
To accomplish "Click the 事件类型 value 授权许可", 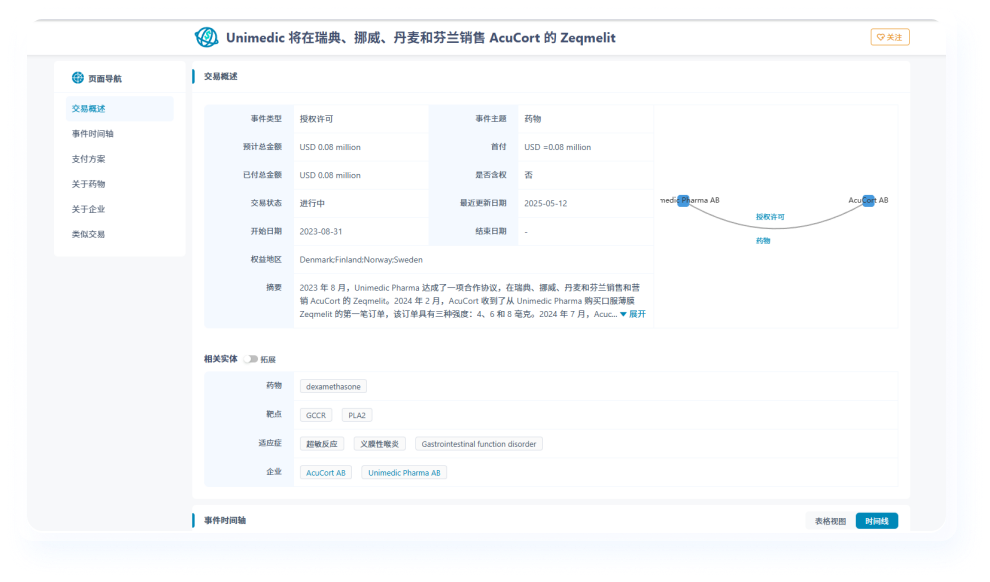I will click(x=316, y=119).
